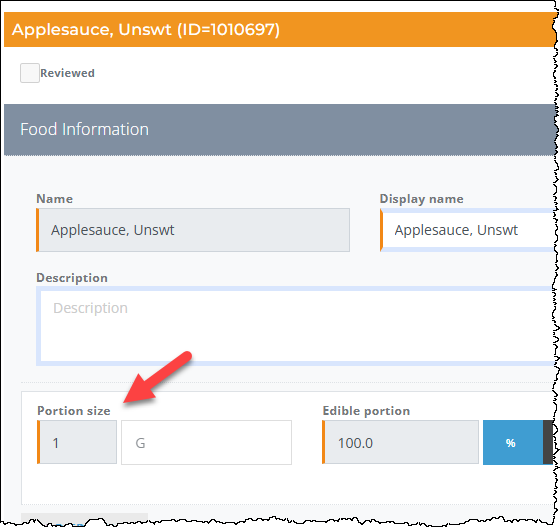560x527 pixels.
Task: Click the Edible portion label
Action: pyautogui.click(x=366, y=411)
